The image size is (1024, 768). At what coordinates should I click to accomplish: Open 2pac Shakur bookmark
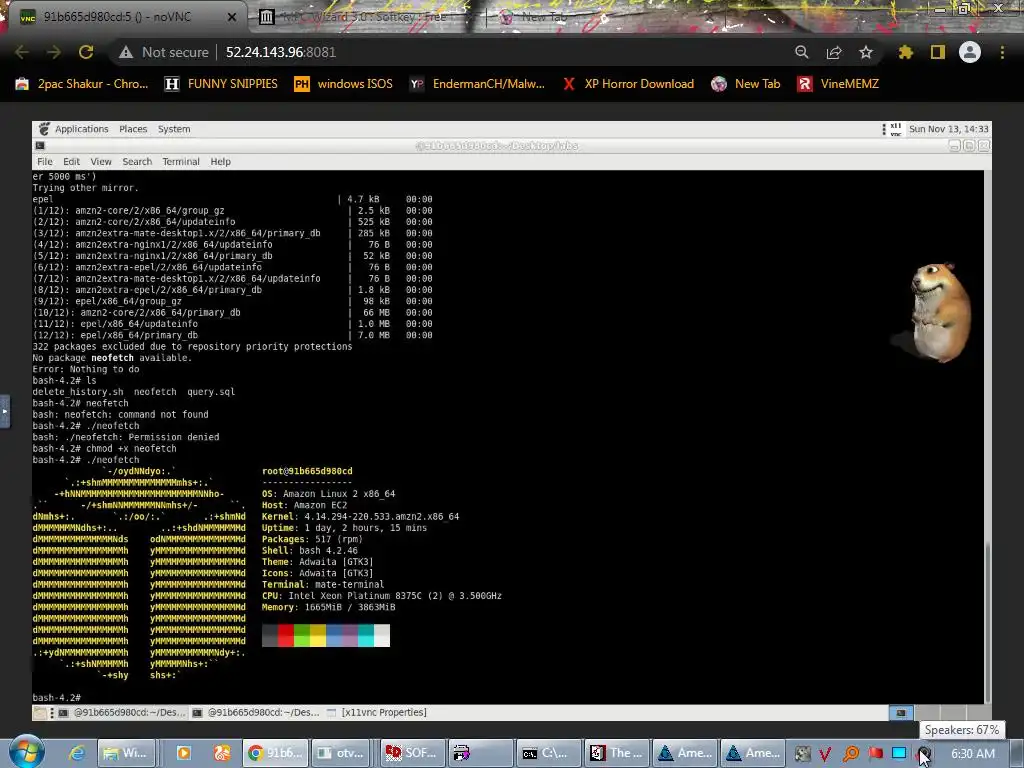point(82,84)
